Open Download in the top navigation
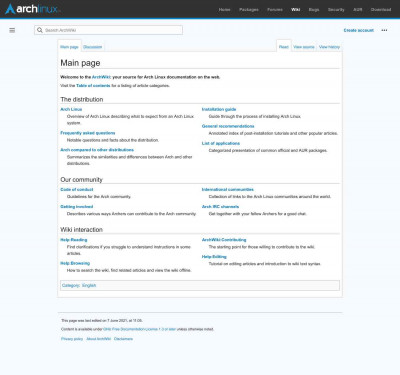400x375 pixels. 381,10
